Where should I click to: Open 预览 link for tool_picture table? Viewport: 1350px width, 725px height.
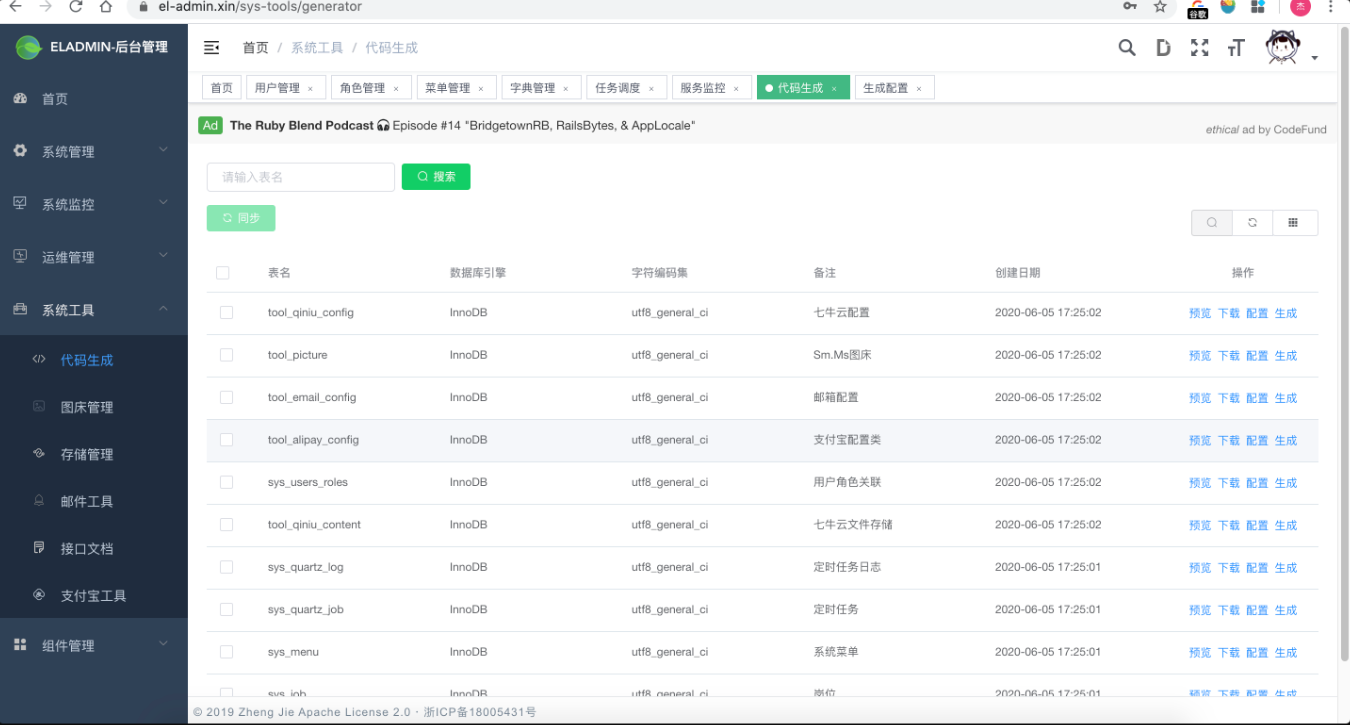pos(1199,355)
